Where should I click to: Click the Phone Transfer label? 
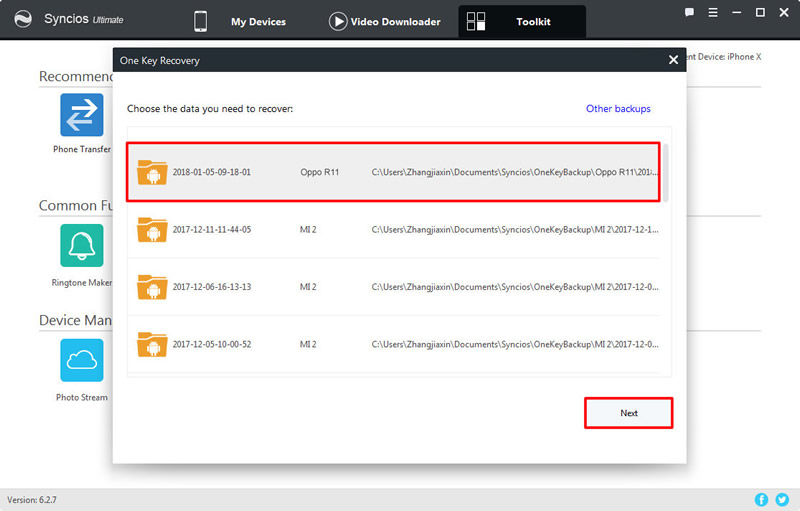click(x=82, y=149)
